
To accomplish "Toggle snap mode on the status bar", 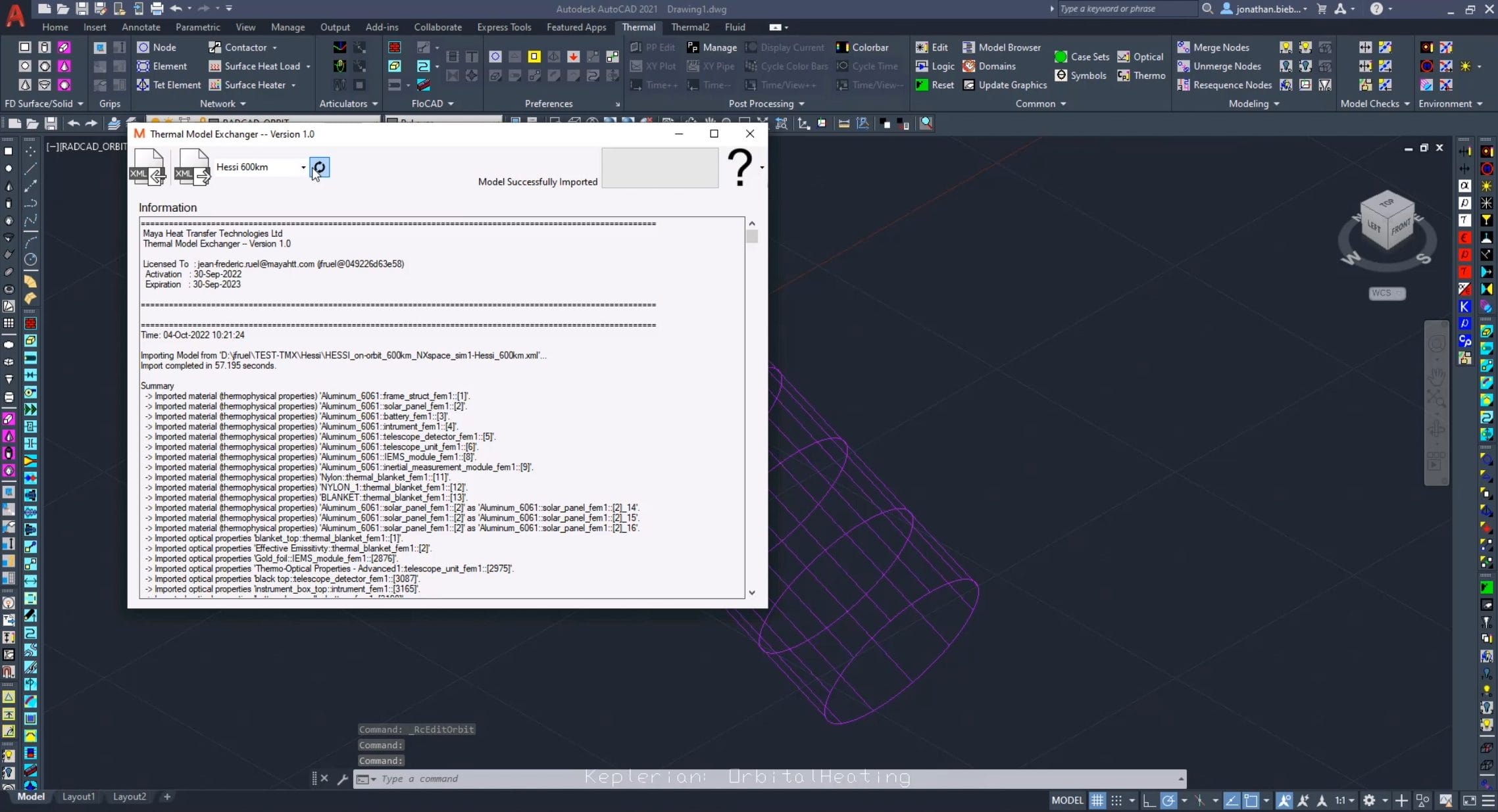I will (1116, 800).
